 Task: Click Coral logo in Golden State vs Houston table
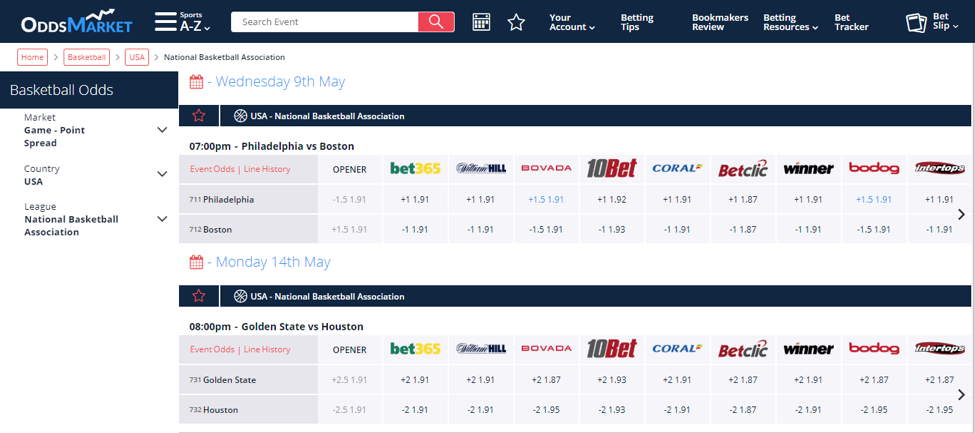click(x=678, y=349)
